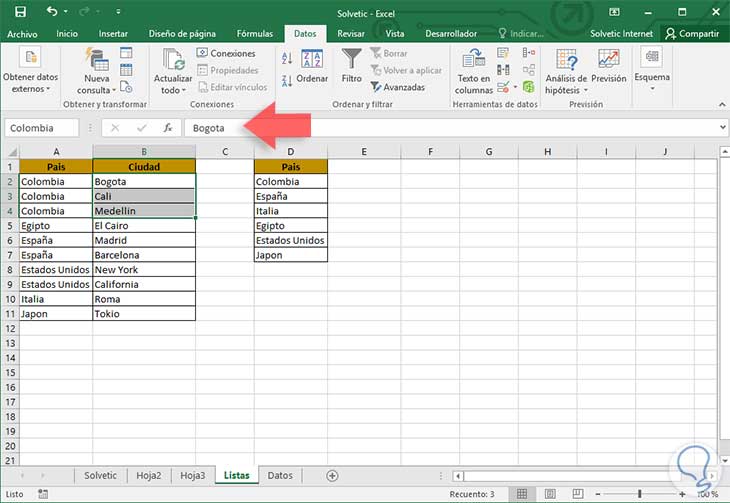This screenshot has width=730, height=503.
Task: Select Italia cell in column D
Action: pyautogui.click(x=291, y=211)
